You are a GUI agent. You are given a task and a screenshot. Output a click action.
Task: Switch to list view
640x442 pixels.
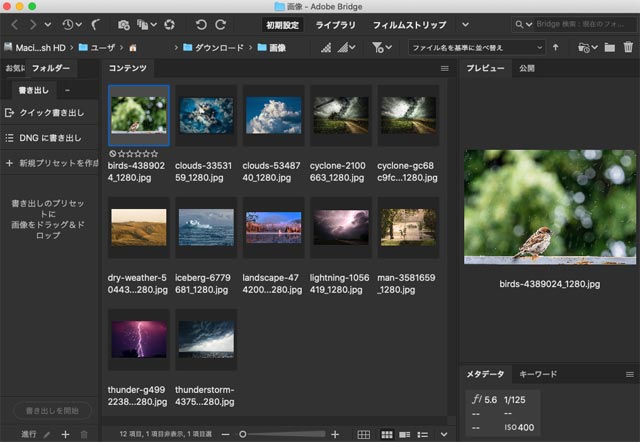423,435
